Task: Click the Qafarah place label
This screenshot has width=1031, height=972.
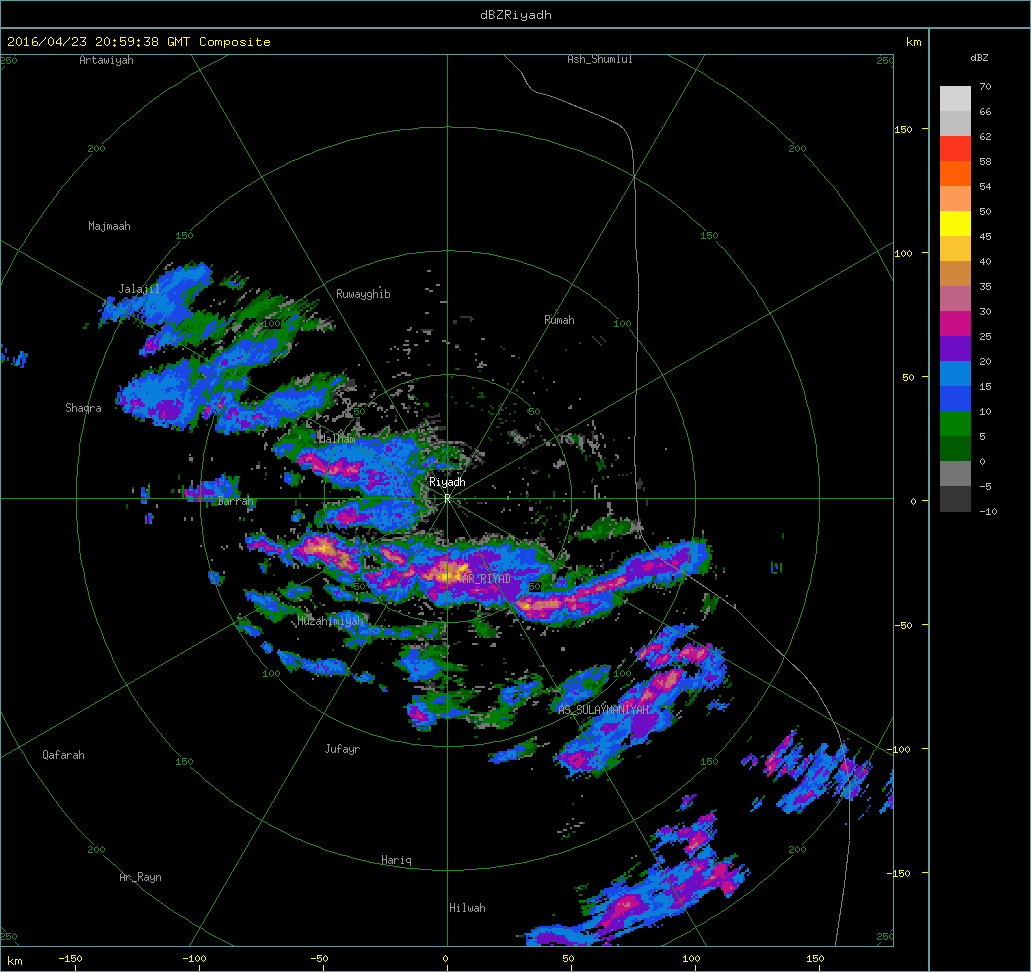Action: tap(63, 755)
